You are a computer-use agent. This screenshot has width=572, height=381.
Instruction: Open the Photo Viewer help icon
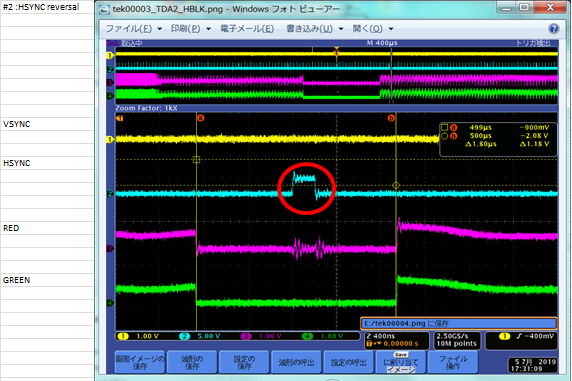click(553, 28)
